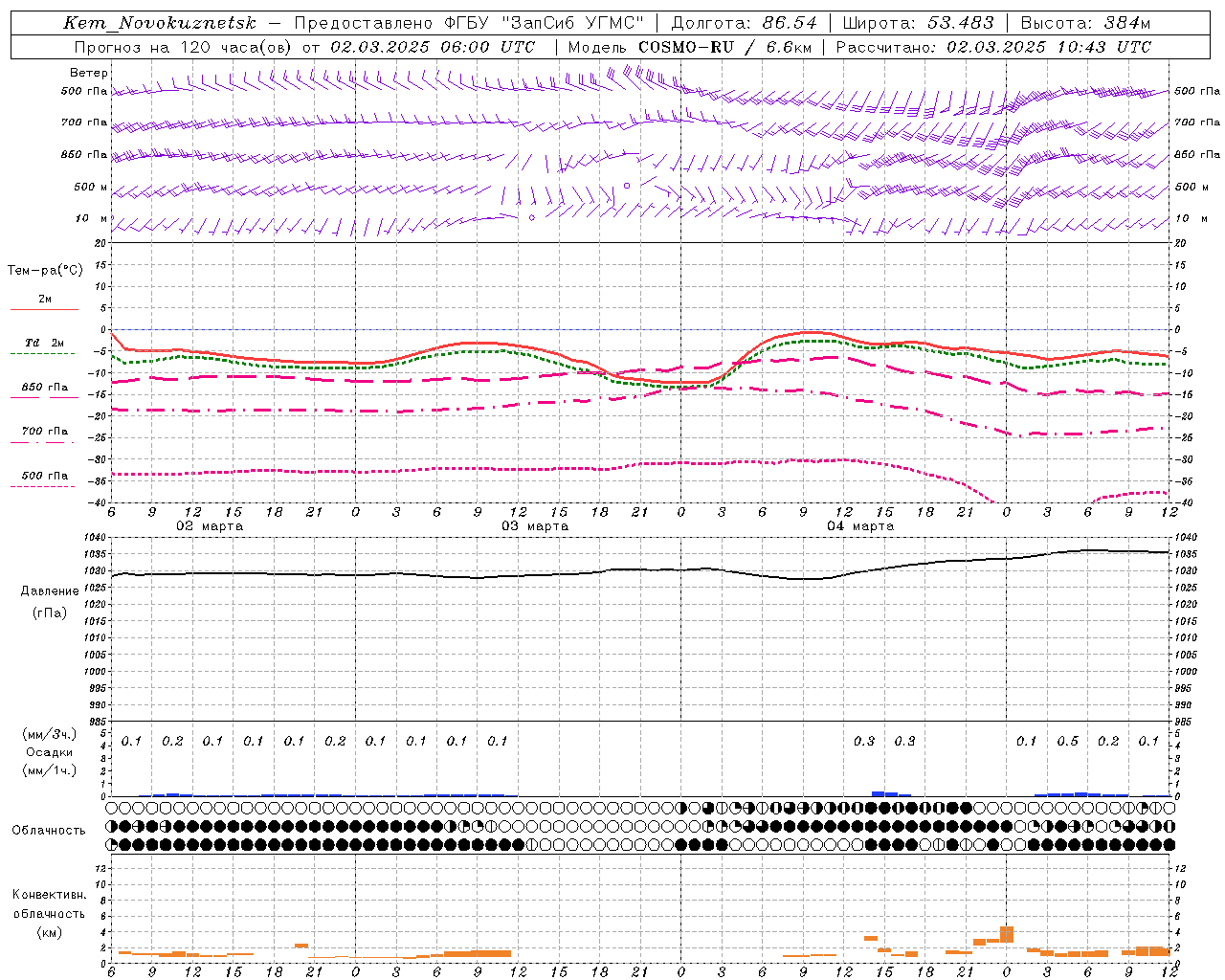Click the Рассчитано: 02.03.2025 10:43 UTC text
Viewport: 1225px width, 980px height.
[993, 47]
